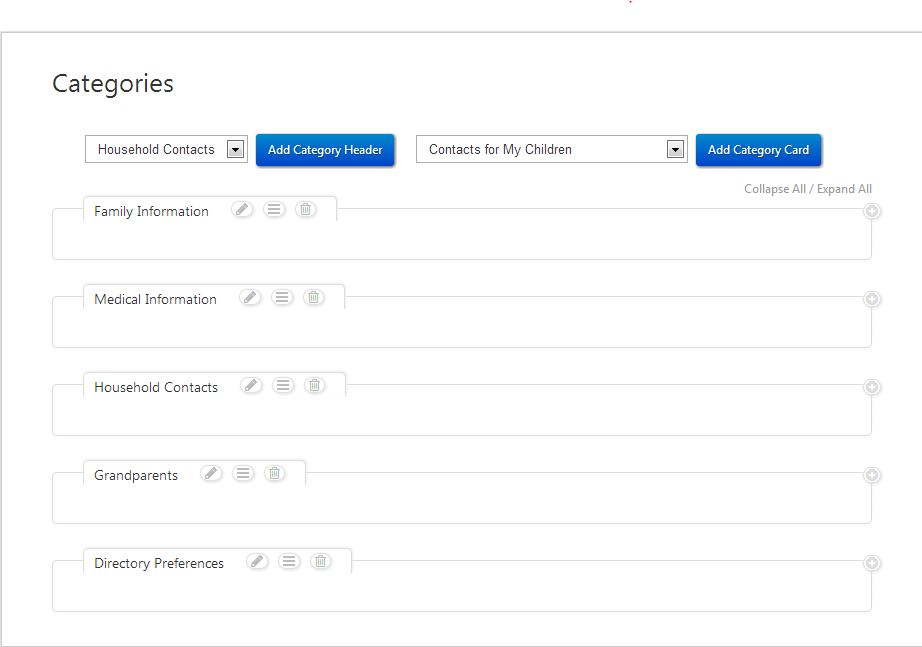Open the reorder icon for Family Information
The image size is (922, 647).
(274, 209)
